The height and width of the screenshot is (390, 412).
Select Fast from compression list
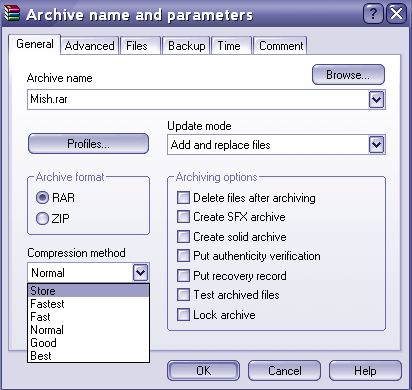(88, 317)
